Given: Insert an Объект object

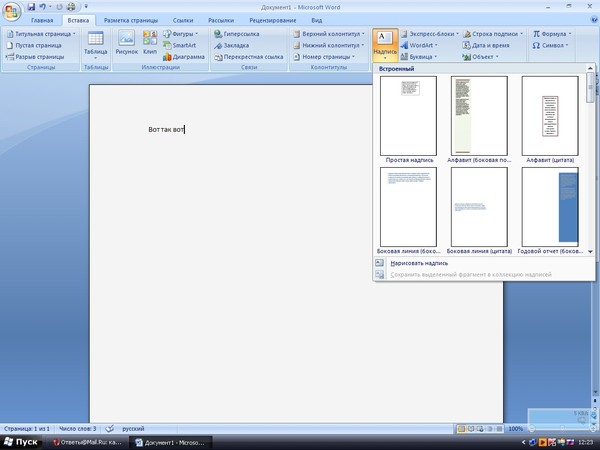Looking at the screenshot, I should click(x=481, y=57).
